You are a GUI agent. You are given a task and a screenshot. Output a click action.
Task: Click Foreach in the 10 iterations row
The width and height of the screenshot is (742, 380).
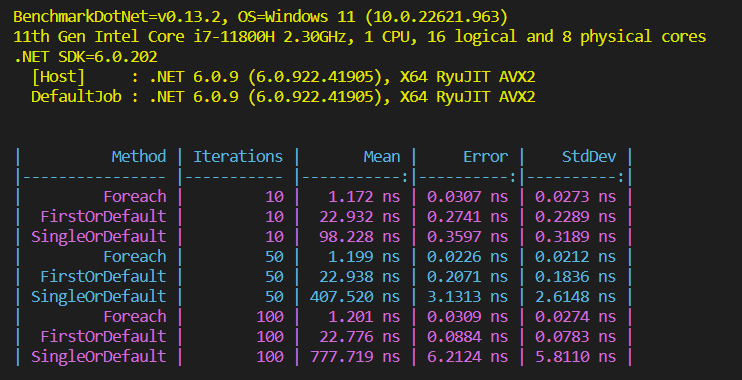point(135,196)
